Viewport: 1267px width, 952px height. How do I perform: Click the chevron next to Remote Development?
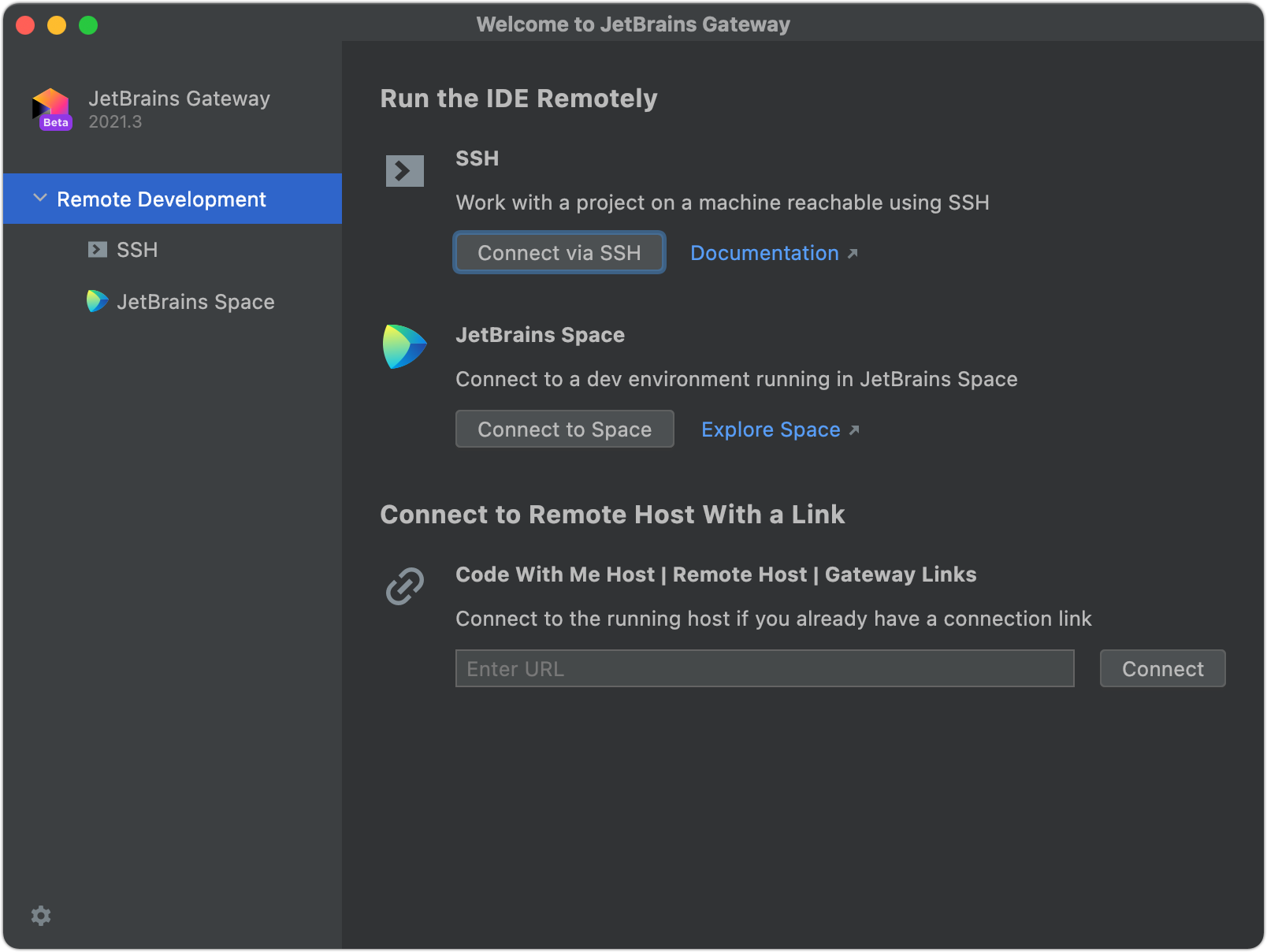(x=39, y=199)
